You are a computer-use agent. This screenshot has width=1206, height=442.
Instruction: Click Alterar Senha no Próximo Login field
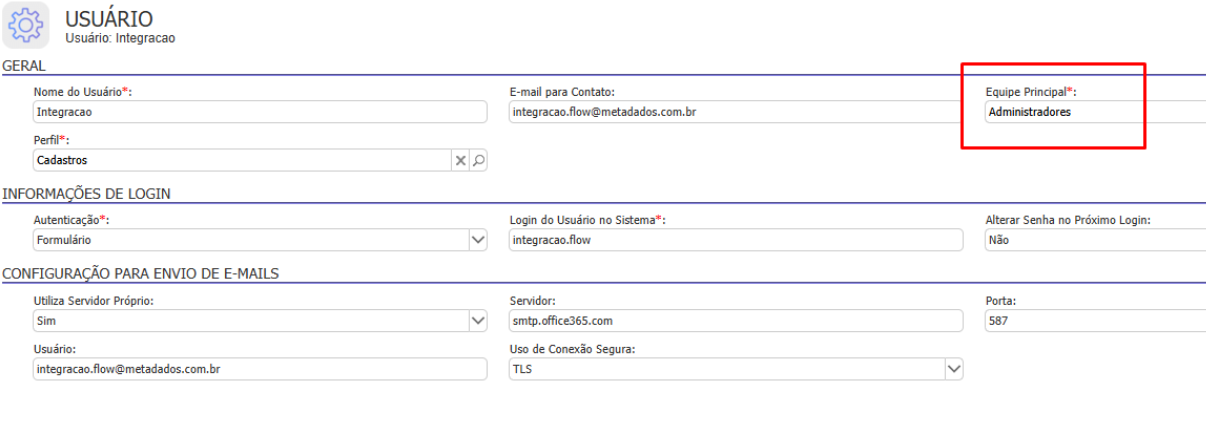coord(1095,240)
